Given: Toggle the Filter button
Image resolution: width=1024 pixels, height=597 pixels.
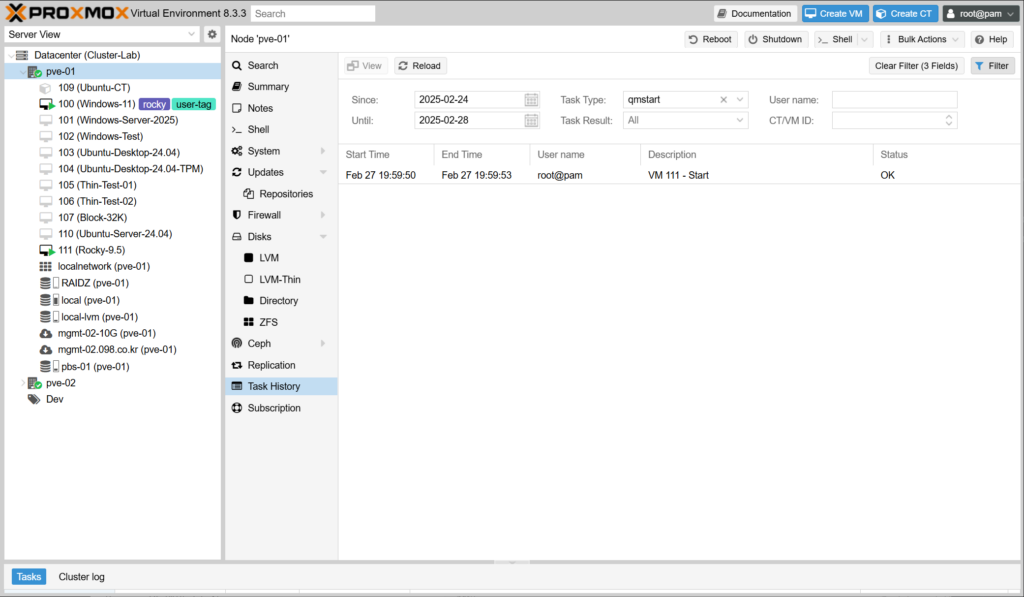Looking at the screenshot, I should 992,66.
